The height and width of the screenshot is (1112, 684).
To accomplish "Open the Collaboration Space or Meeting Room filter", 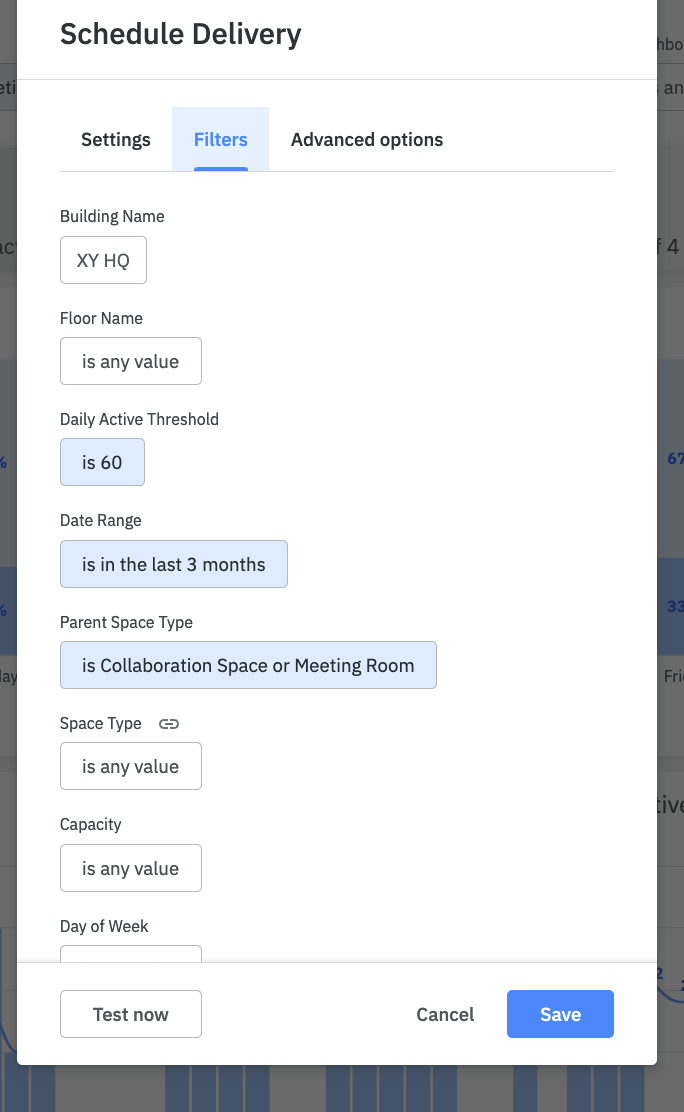I will tap(248, 665).
